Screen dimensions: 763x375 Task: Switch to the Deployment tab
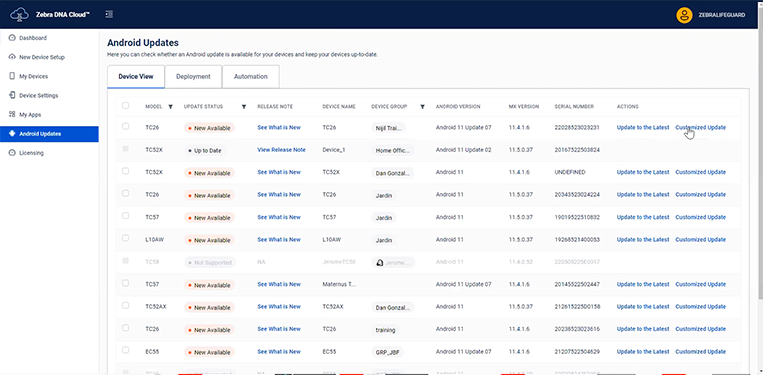tap(193, 76)
